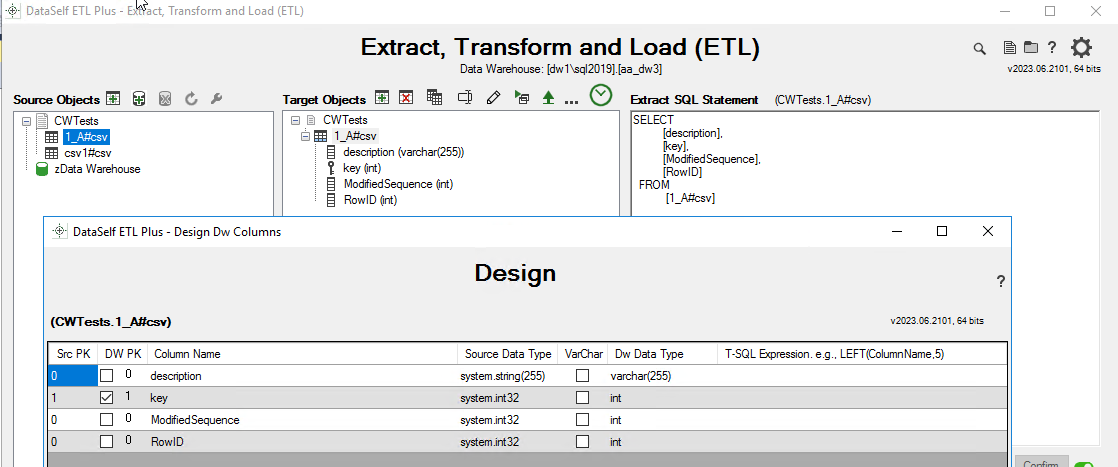
Task: Click the pencil edit icon
Action: point(493,98)
